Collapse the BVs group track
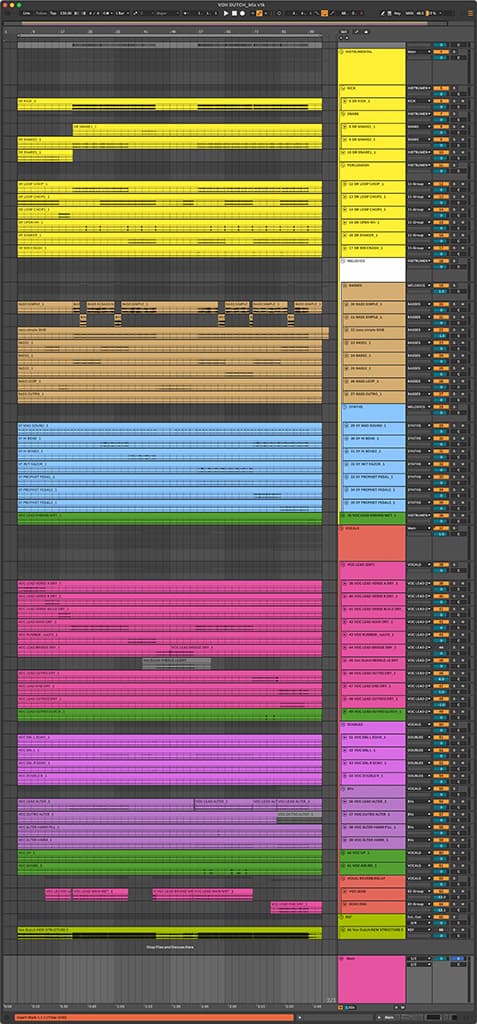477x1024 pixels. coord(342,788)
